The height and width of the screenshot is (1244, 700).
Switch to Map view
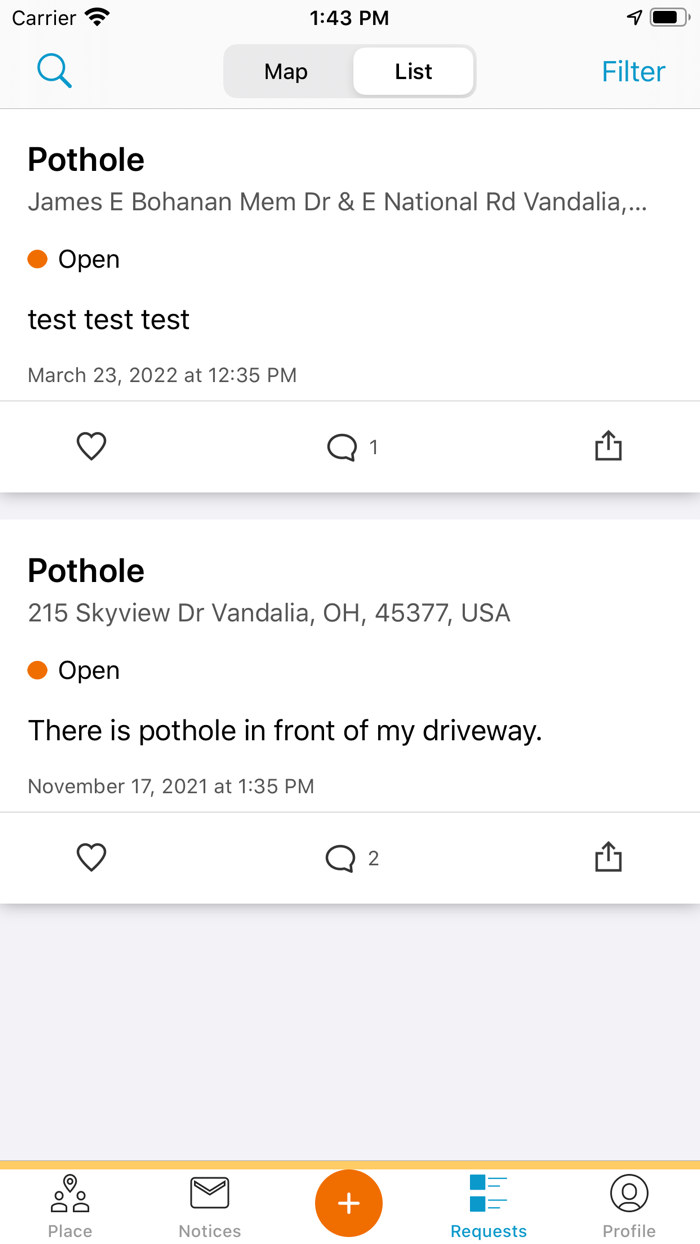tap(286, 72)
